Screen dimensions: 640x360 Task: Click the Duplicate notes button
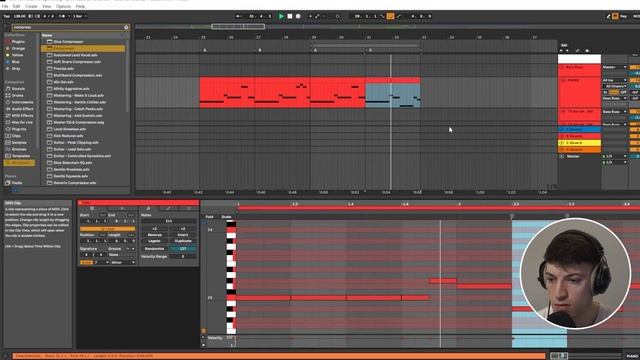click(x=183, y=241)
